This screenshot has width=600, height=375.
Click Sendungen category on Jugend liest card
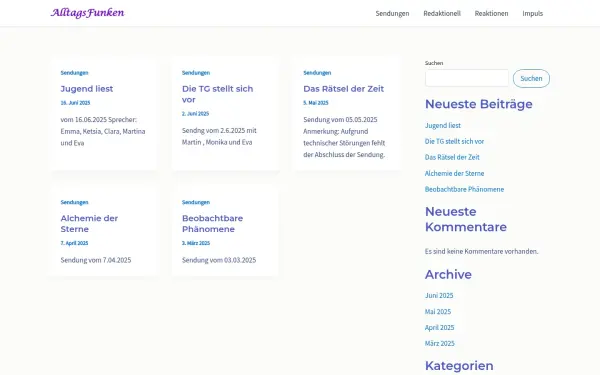click(74, 73)
